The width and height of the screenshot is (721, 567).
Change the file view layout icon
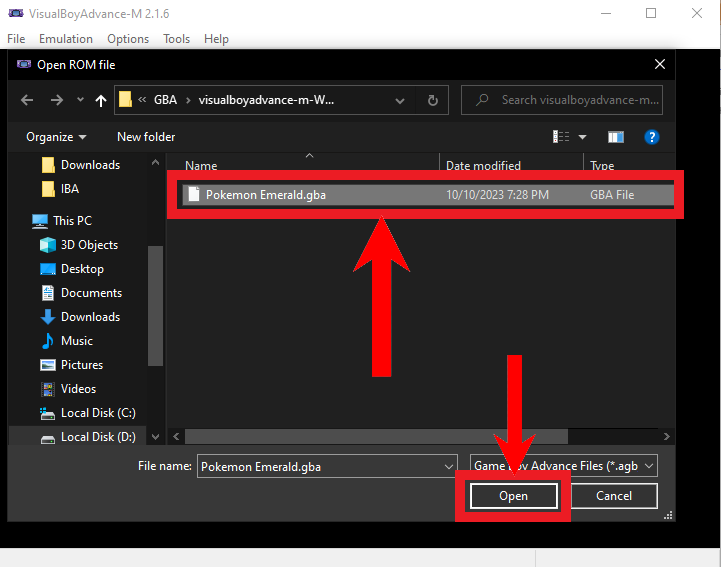tap(561, 137)
